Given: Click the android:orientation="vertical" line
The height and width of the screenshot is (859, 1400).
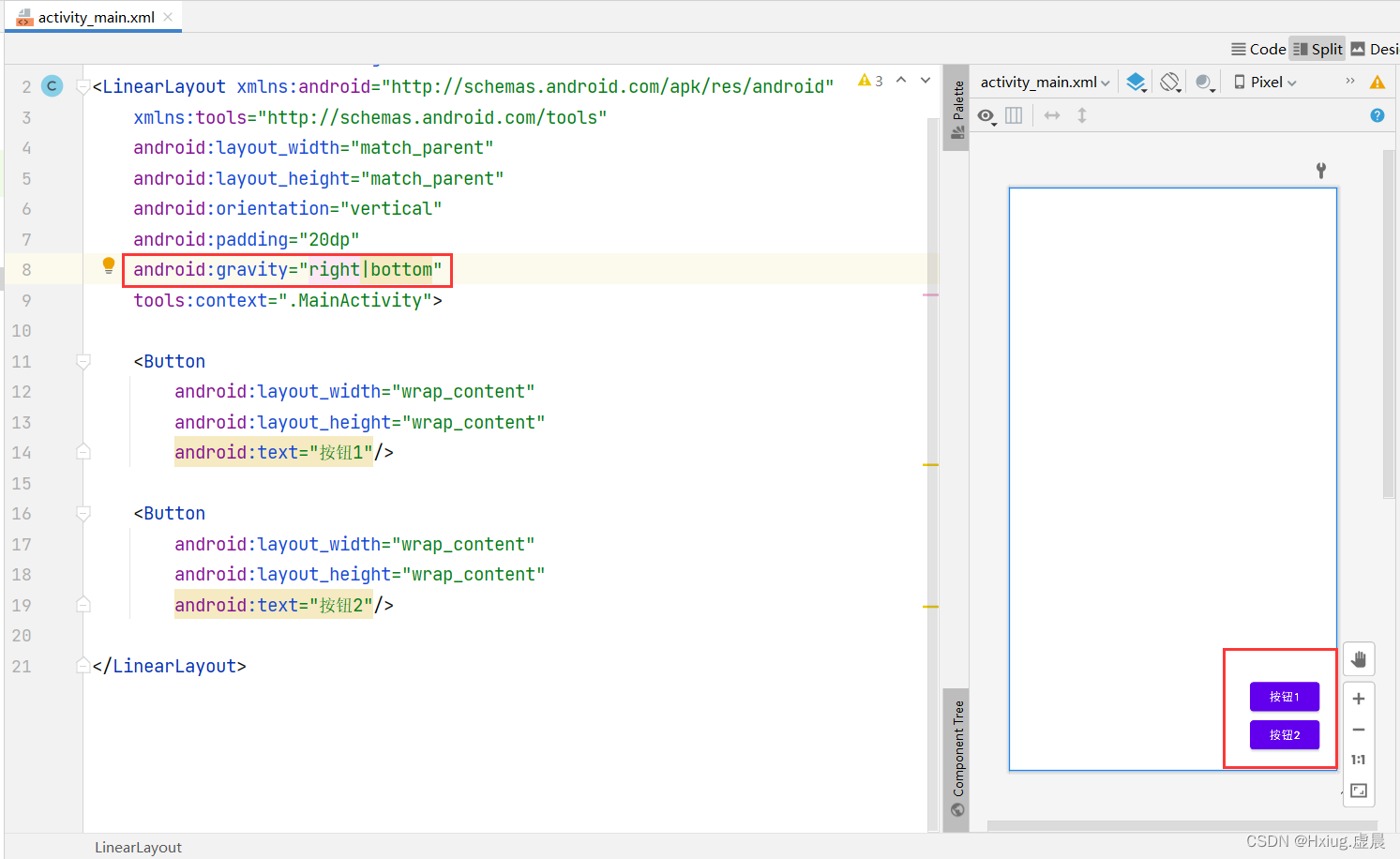Looking at the screenshot, I should (x=287, y=209).
